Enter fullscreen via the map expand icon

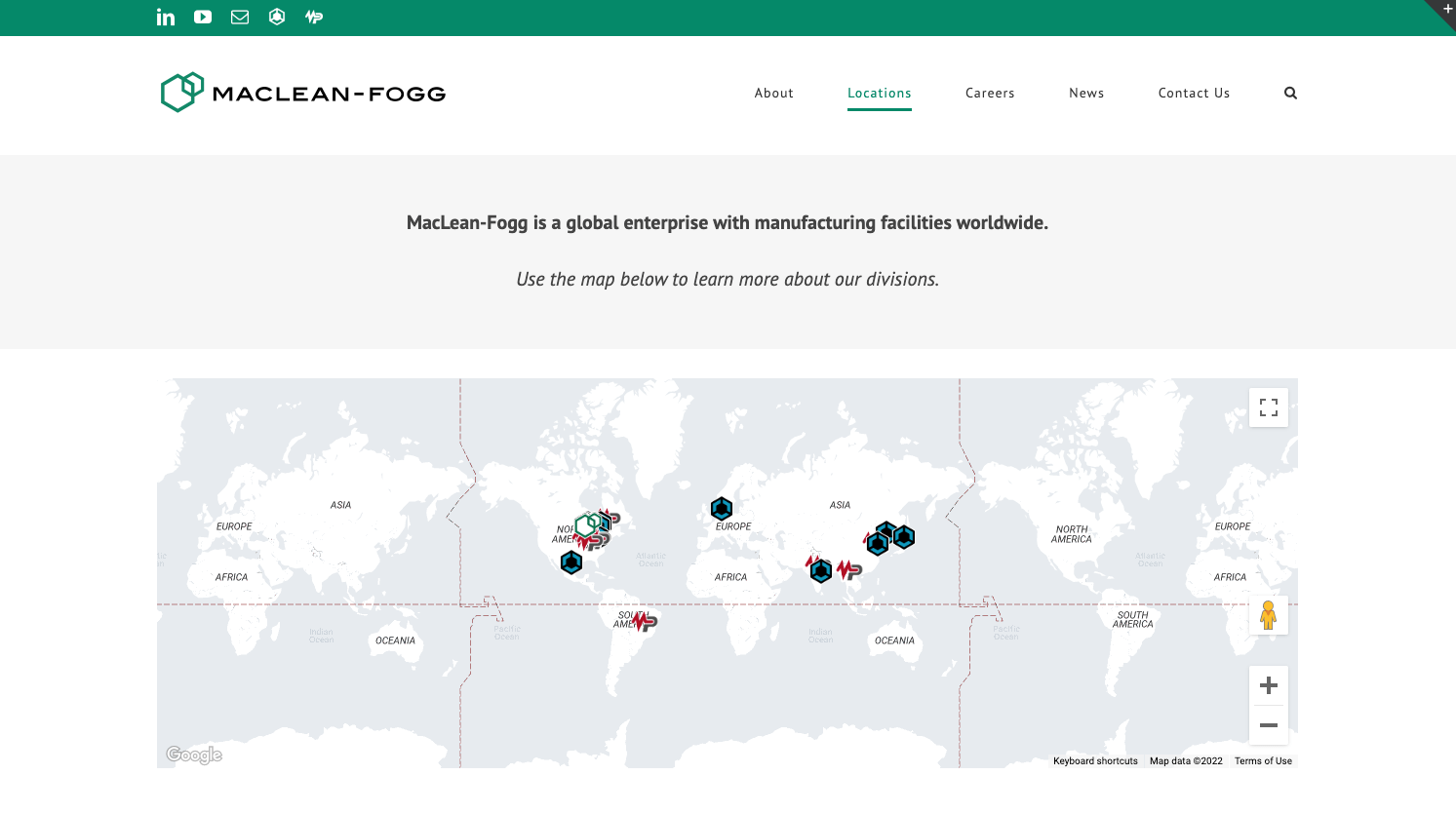pyautogui.click(x=1268, y=407)
